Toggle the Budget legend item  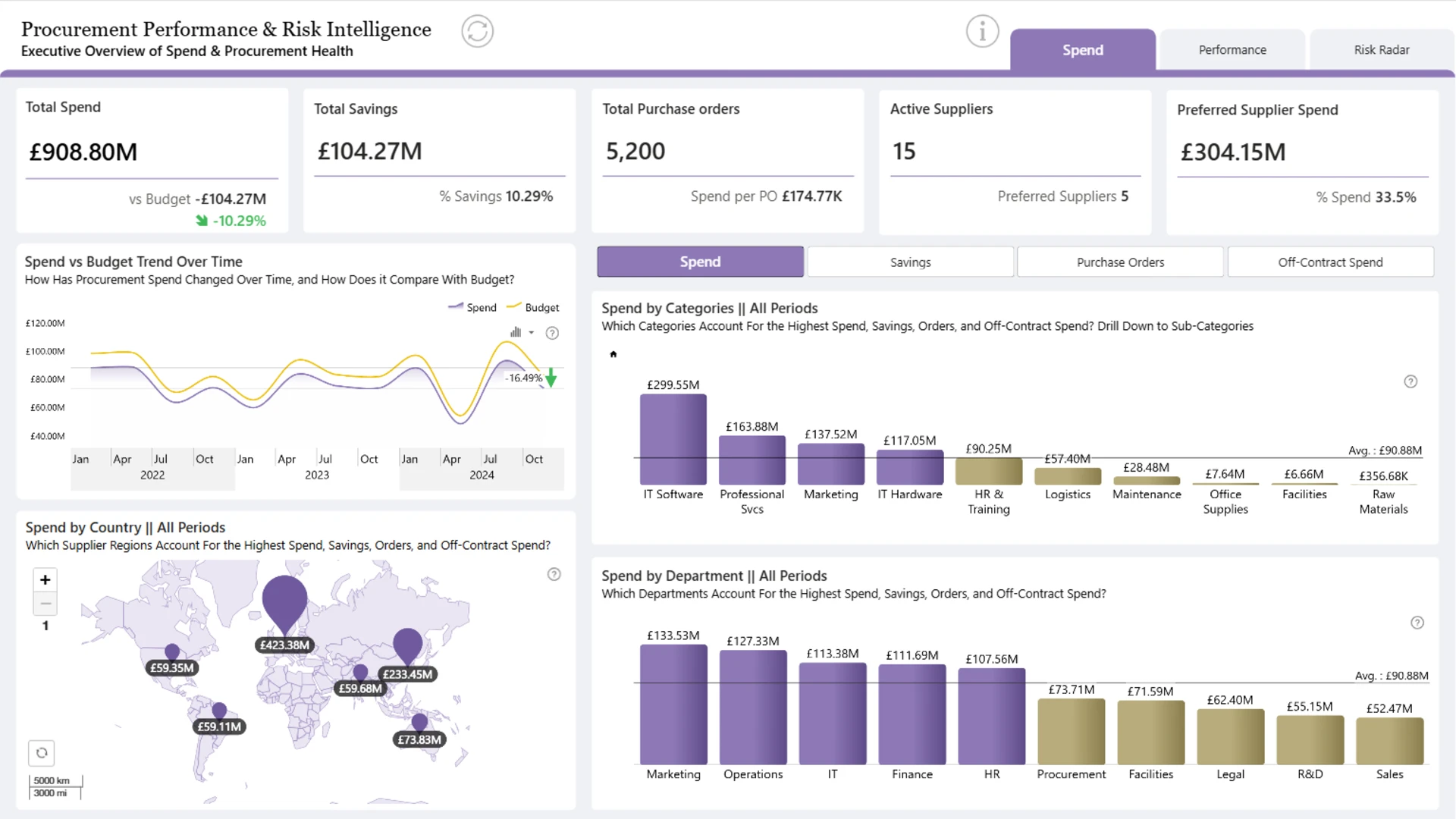533,307
